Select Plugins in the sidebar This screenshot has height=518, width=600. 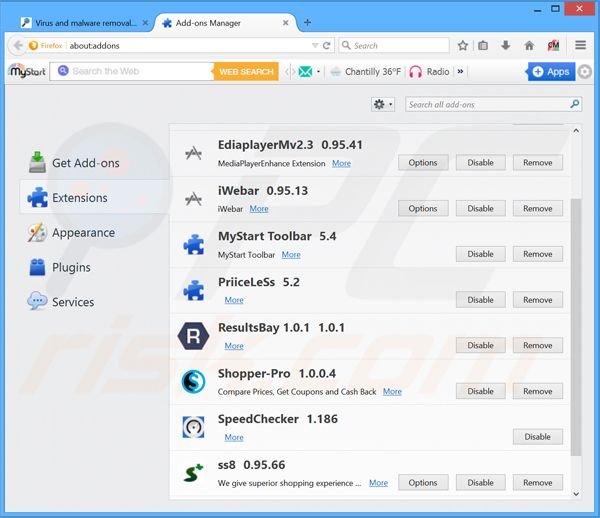pyautogui.click(x=70, y=267)
